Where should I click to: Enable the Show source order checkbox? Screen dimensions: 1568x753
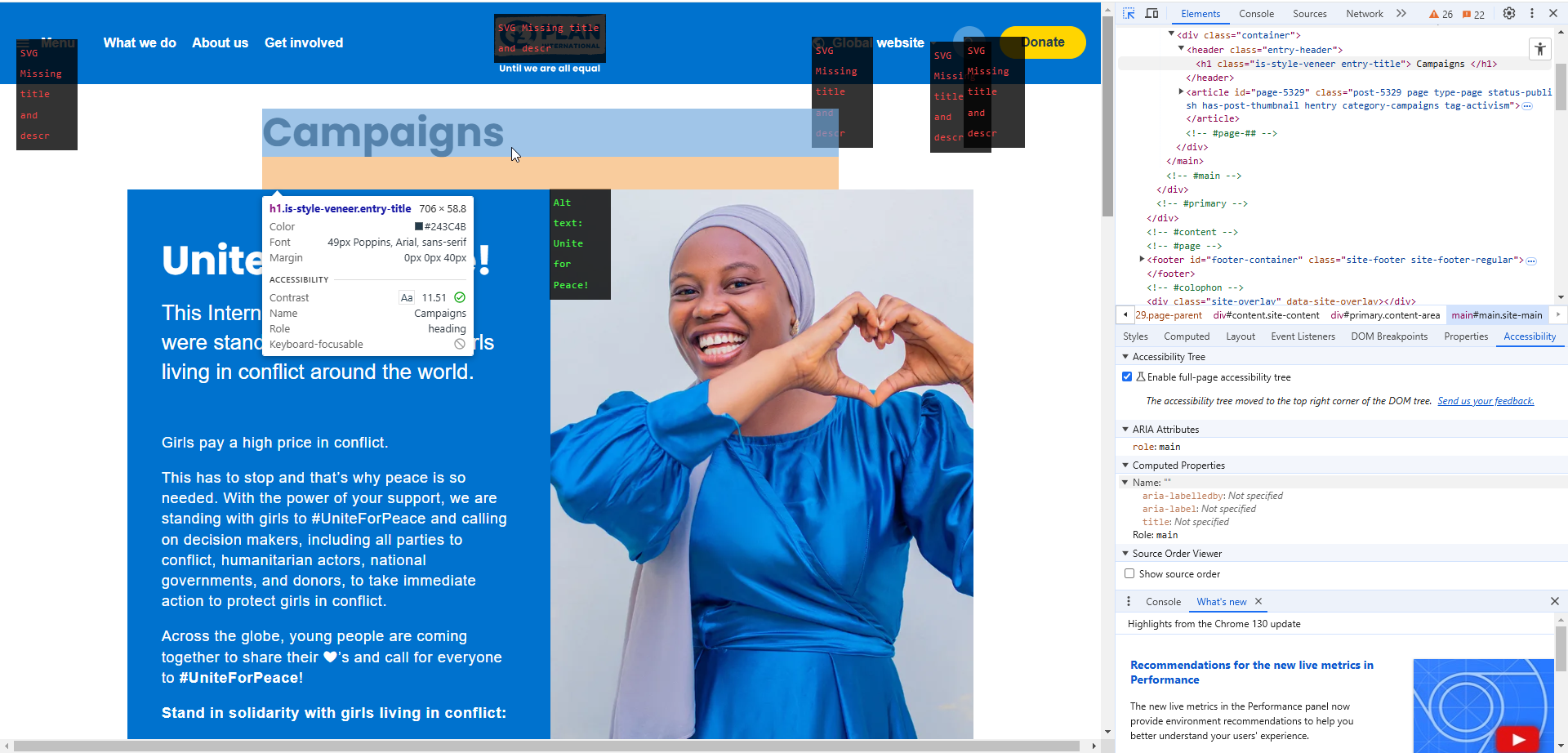pyautogui.click(x=1129, y=574)
